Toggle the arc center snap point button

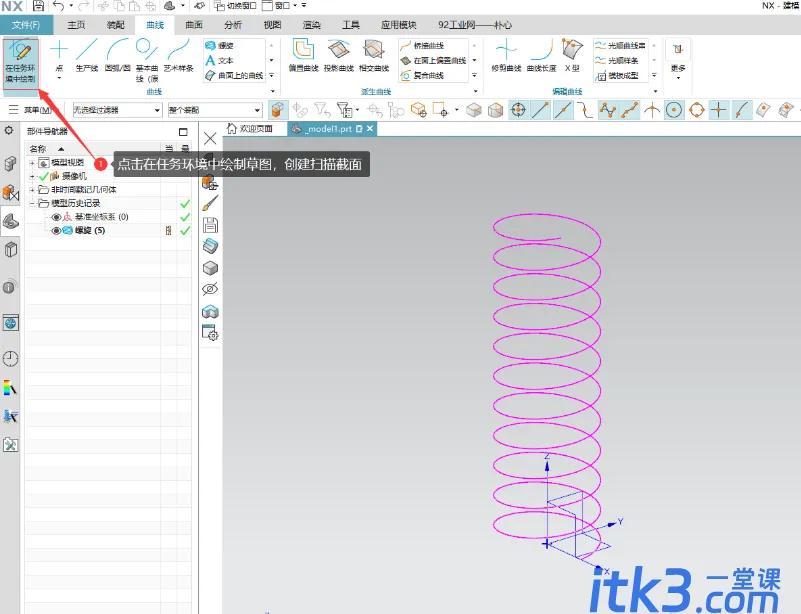pos(674,110)
